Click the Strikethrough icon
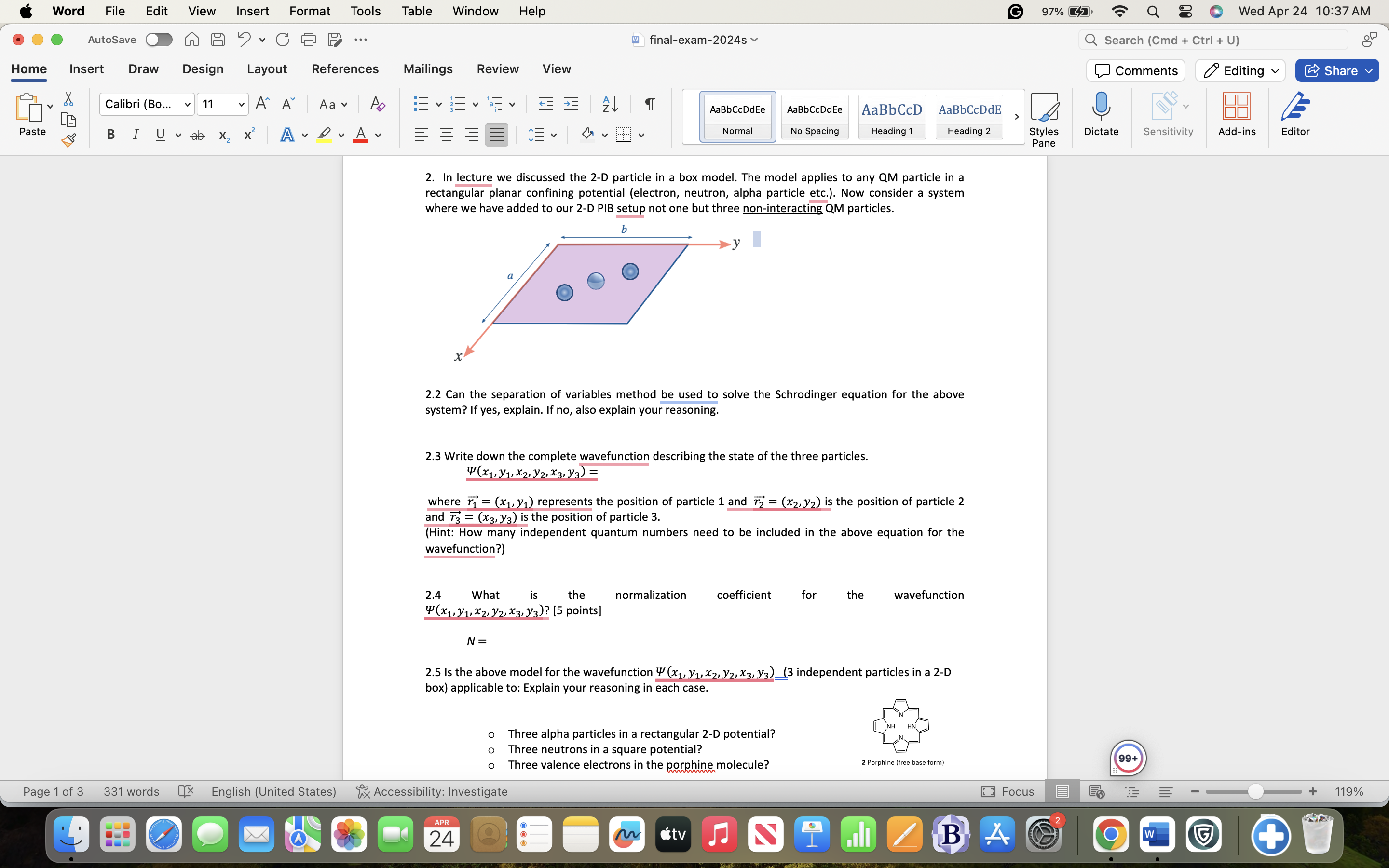1389x868 pixels. (197, 136)
